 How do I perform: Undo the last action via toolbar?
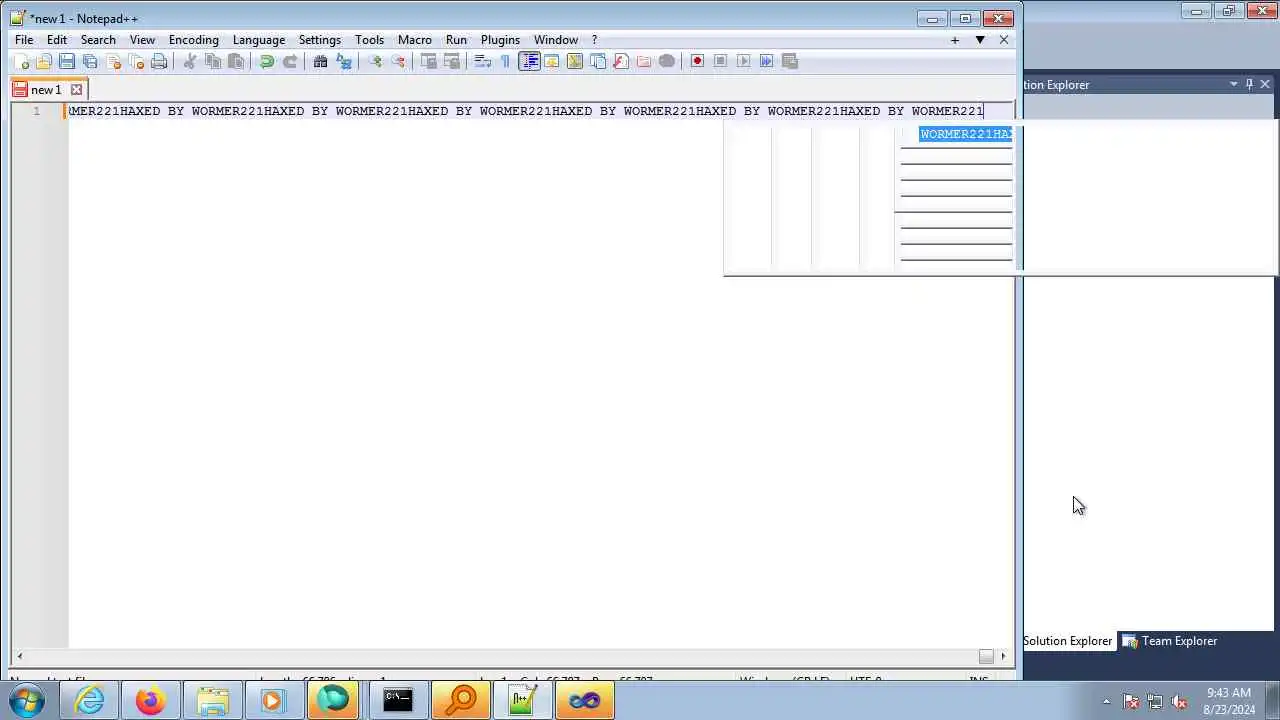tap(267, 61)
